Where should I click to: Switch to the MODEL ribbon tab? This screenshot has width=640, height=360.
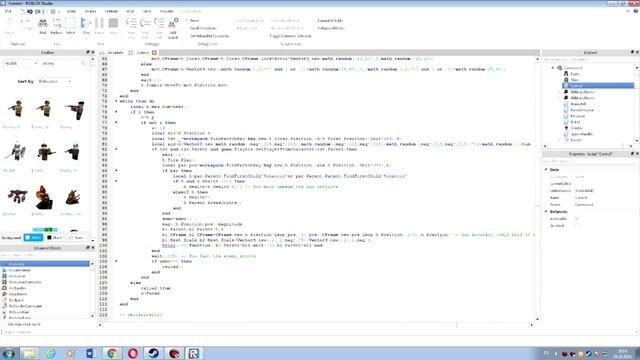coord(91,11)
